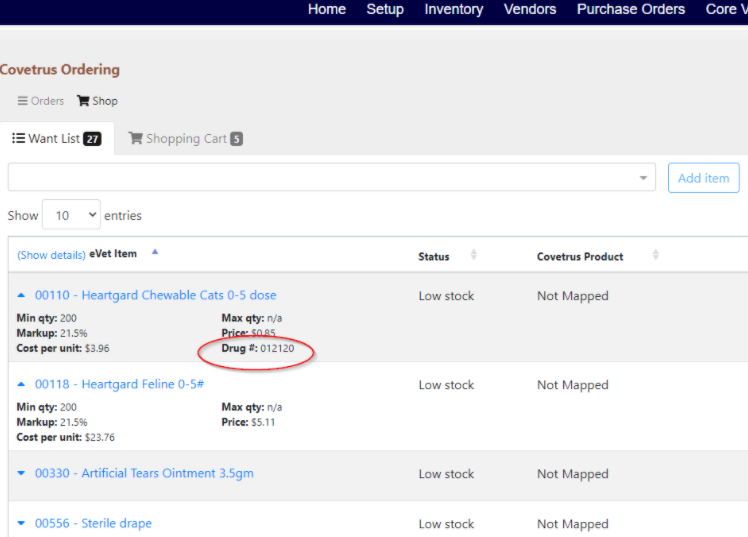Image resolution: width=748 pixels, height=537 pixels.
Task: Click the Covetrus Ordering page heading
Action: point(60,70)
